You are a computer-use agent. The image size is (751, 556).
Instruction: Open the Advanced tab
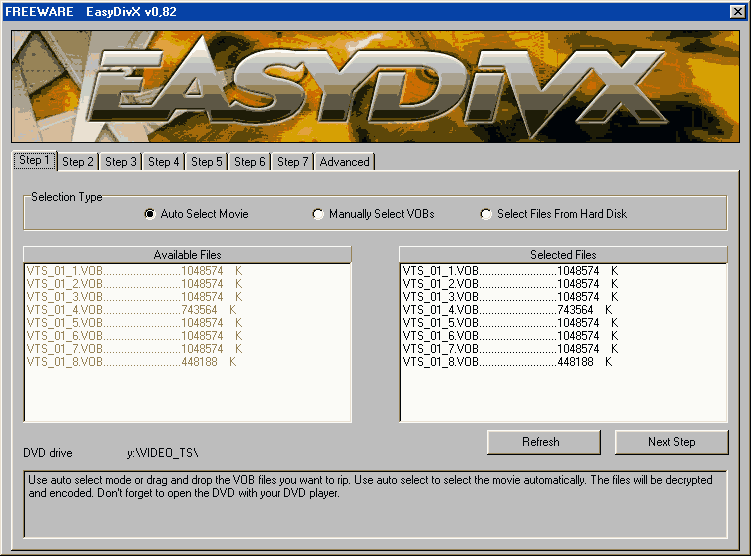(344, 162)
